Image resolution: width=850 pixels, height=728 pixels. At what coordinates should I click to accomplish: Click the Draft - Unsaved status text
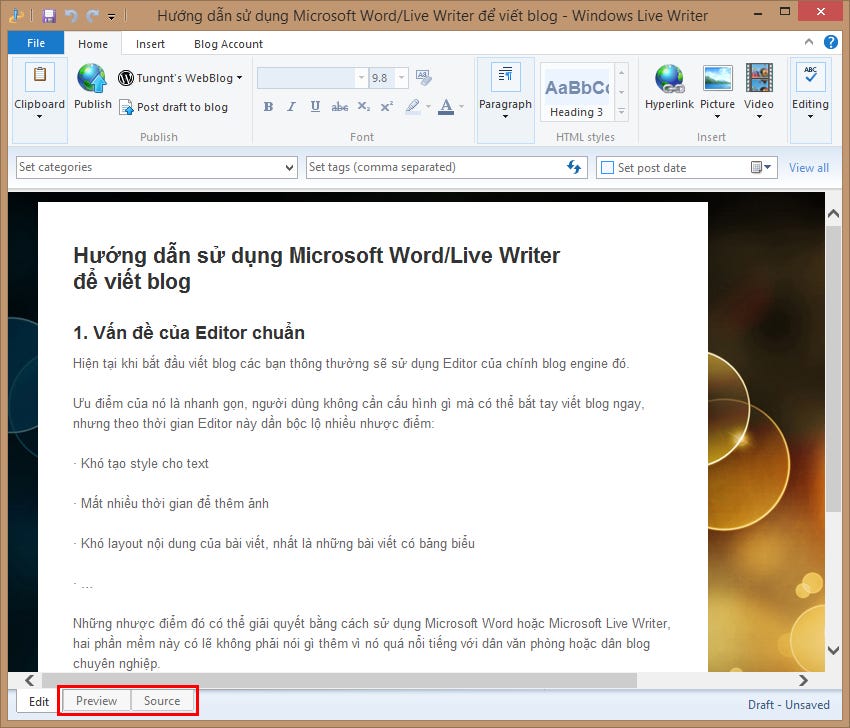789,705
